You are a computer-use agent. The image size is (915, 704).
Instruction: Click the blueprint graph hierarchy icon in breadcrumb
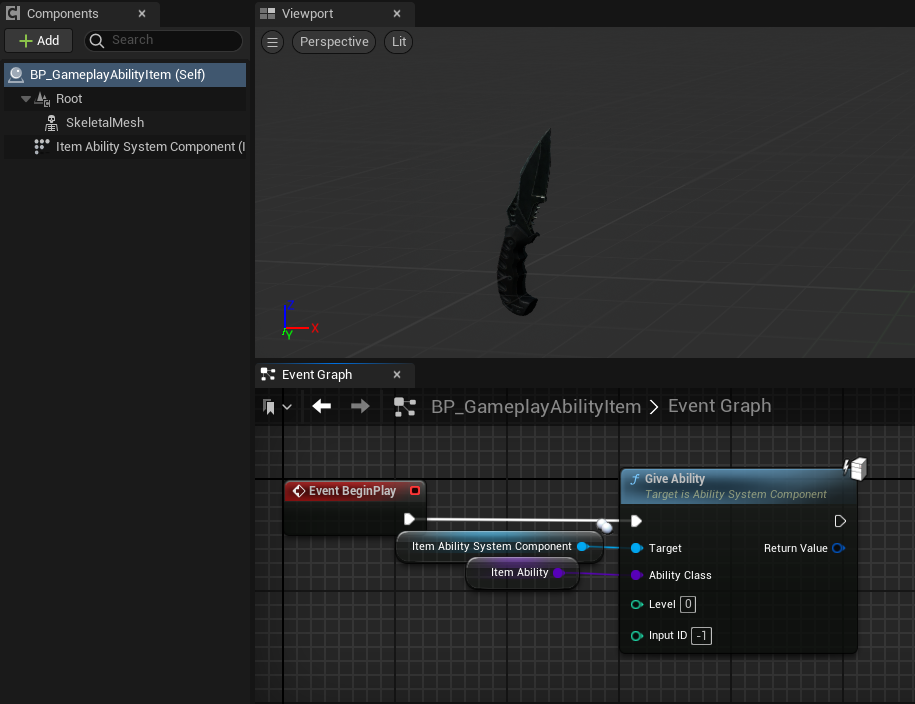(x=404, y=406)
